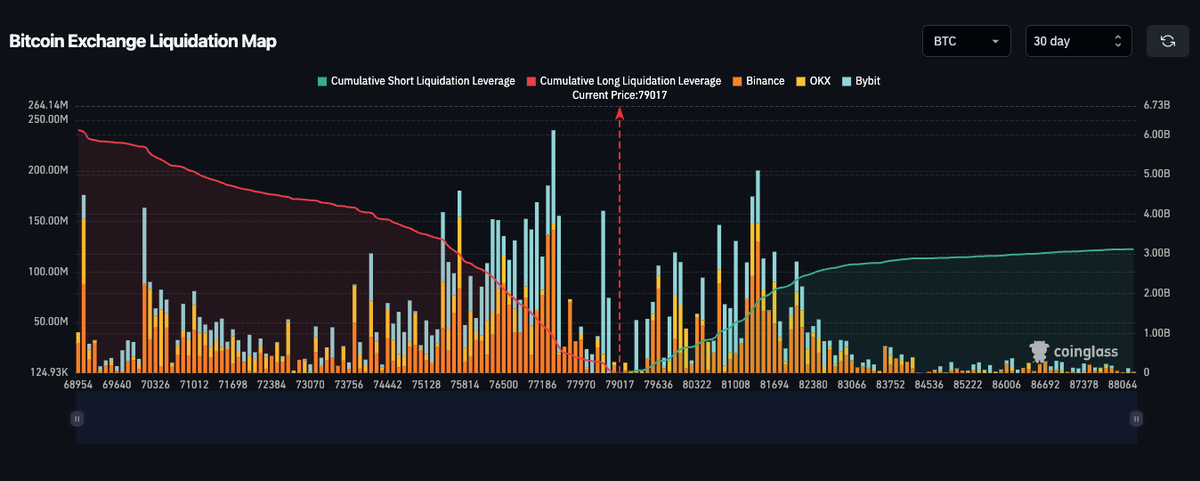Click the red Long Liquidation legend swatch
Image resolution: width=1200 pixels, height=481 pixels.
click(531, 81)
